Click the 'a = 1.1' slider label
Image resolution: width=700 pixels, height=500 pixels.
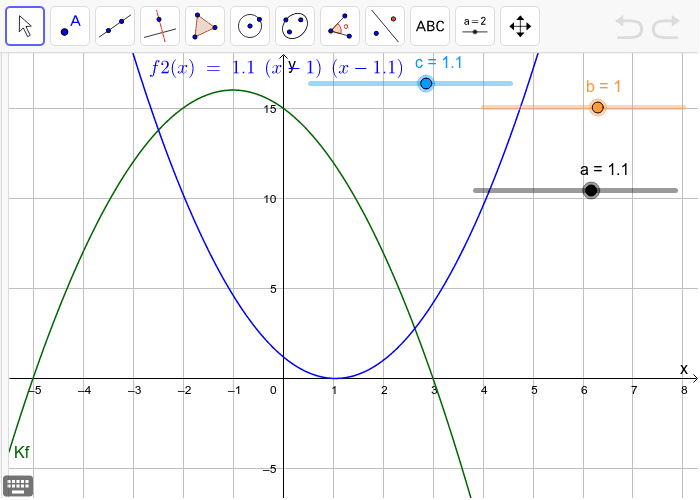click(604, 170)
